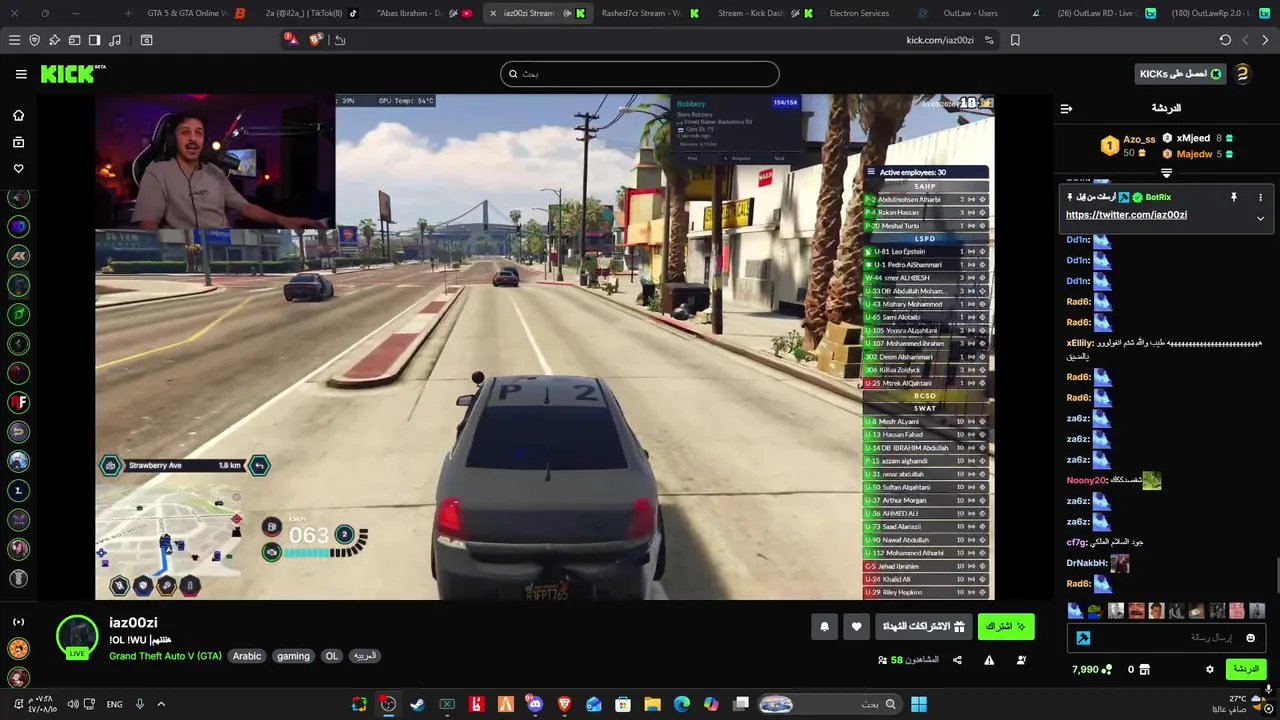This screenshot has height=720, width=1280.
Task: Toggle the taskbar volume speaker icon
Action: [73, 704]
